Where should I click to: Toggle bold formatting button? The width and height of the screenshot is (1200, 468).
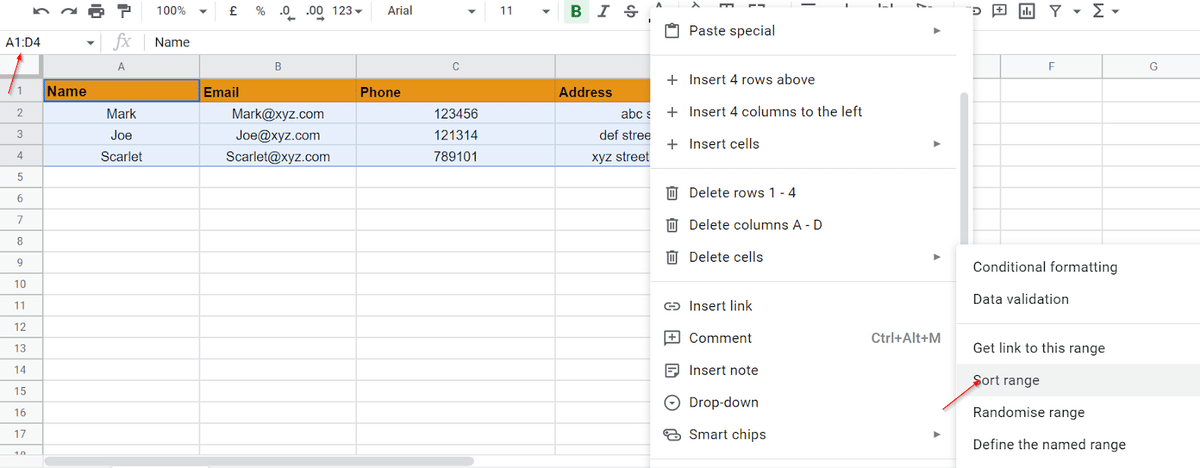click(x=576, y=11)
